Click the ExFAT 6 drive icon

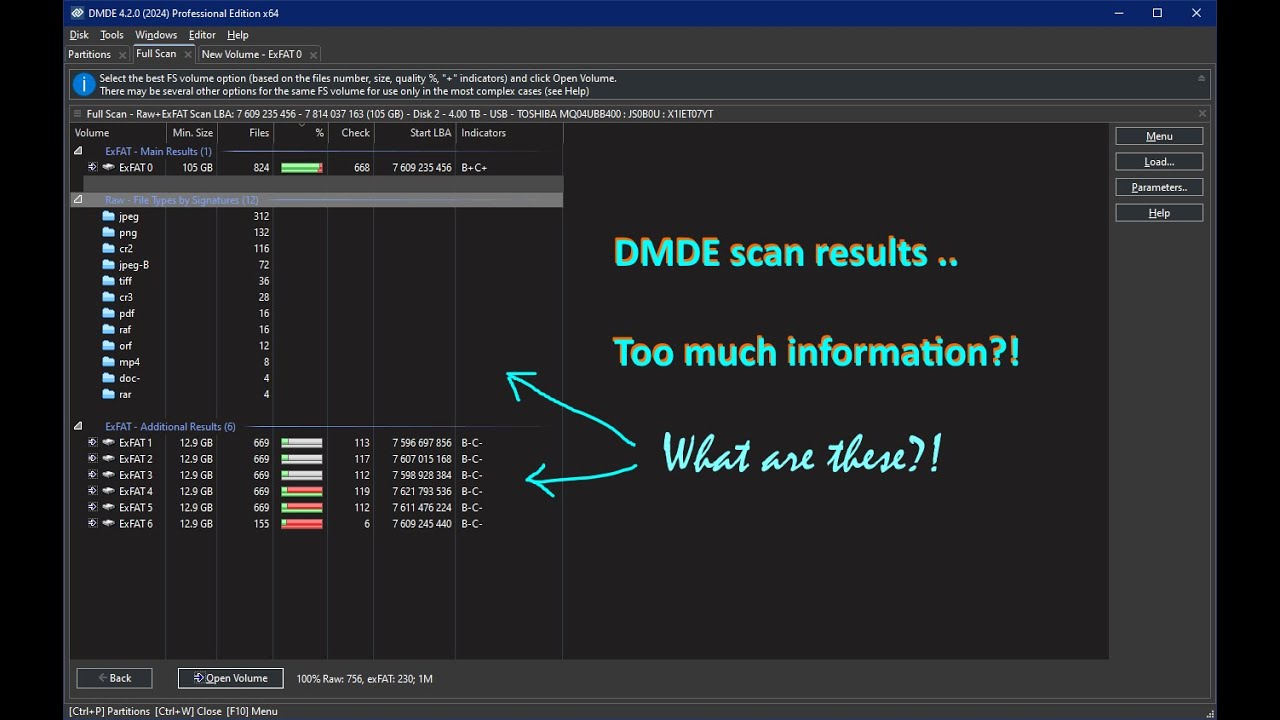tap(108, 523)
